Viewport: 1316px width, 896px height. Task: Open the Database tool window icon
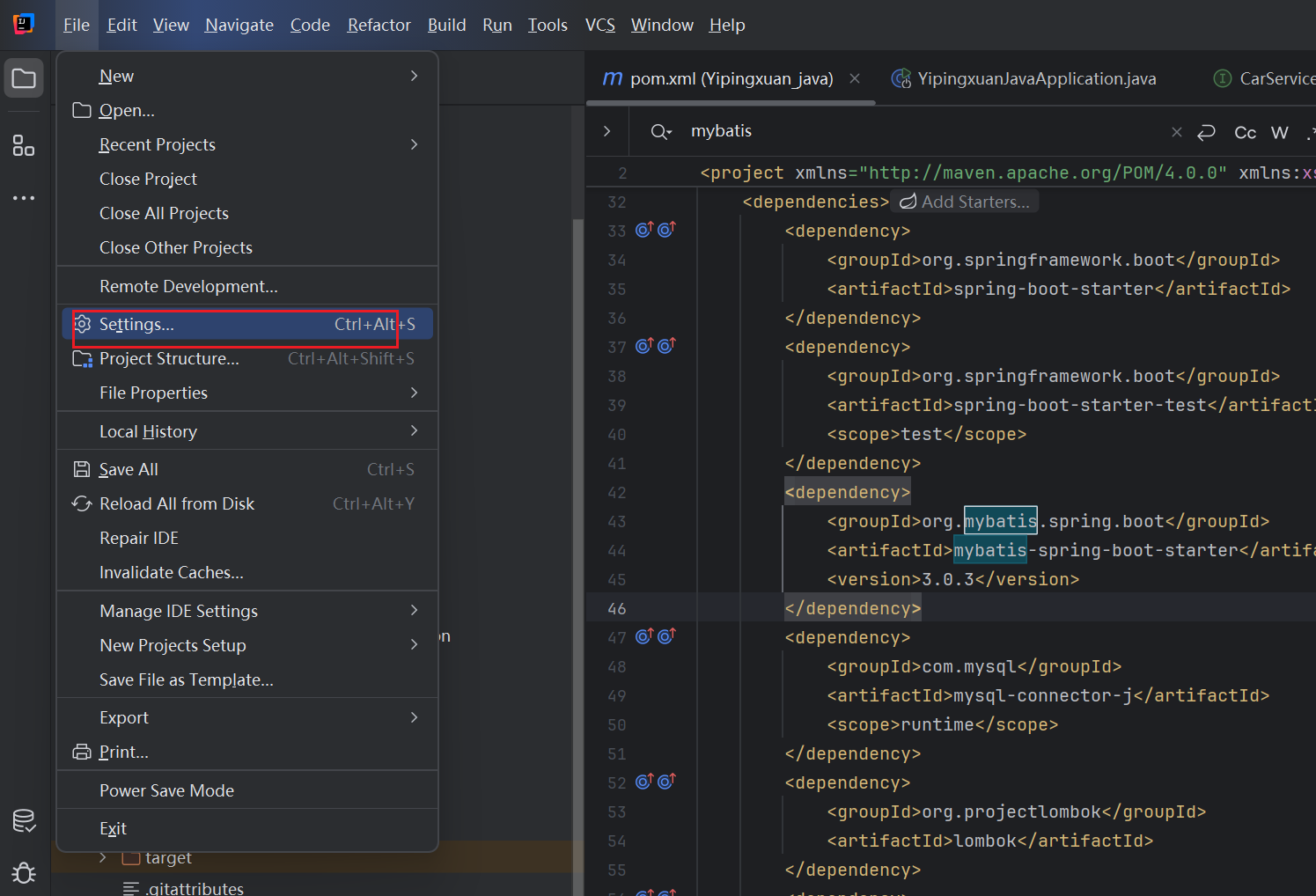click(x=24, y=820)
